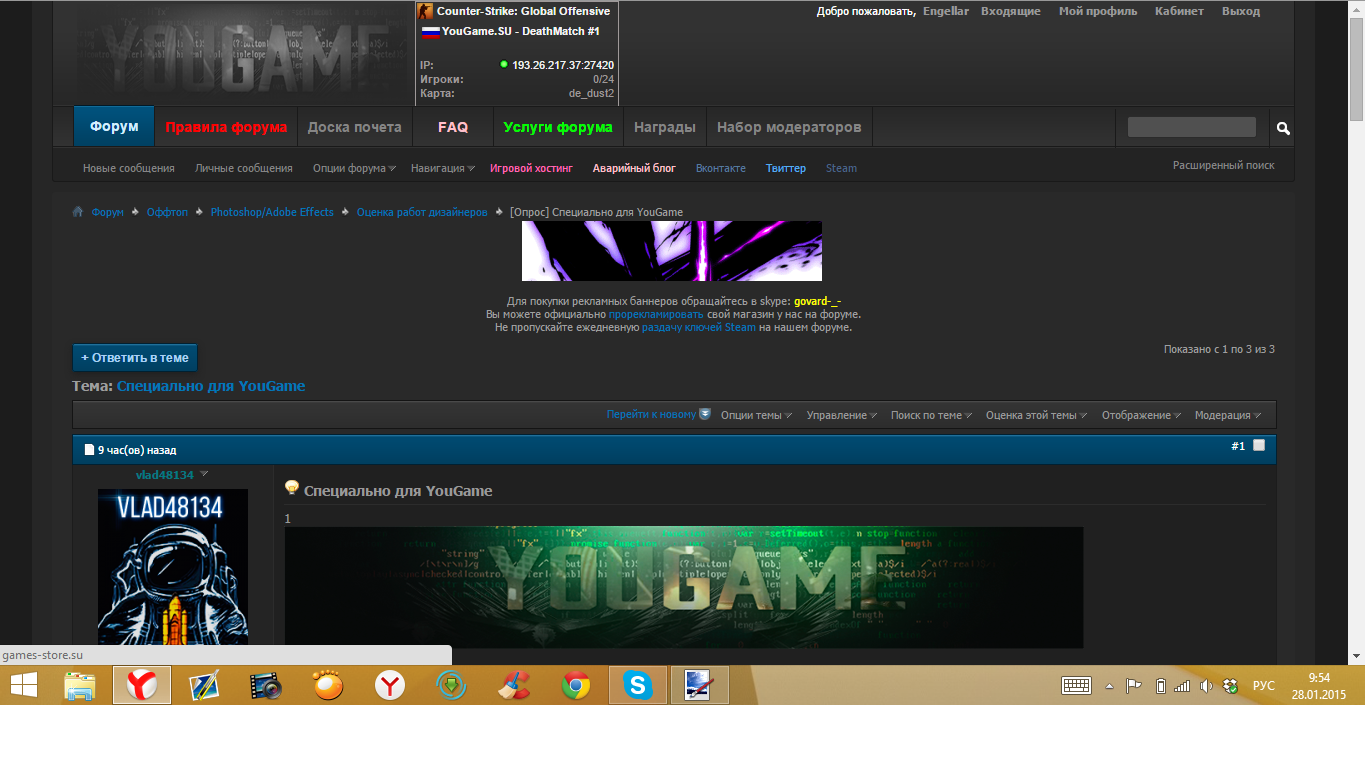Launch the media player clapperboard taskbar icon

[266, 686]
